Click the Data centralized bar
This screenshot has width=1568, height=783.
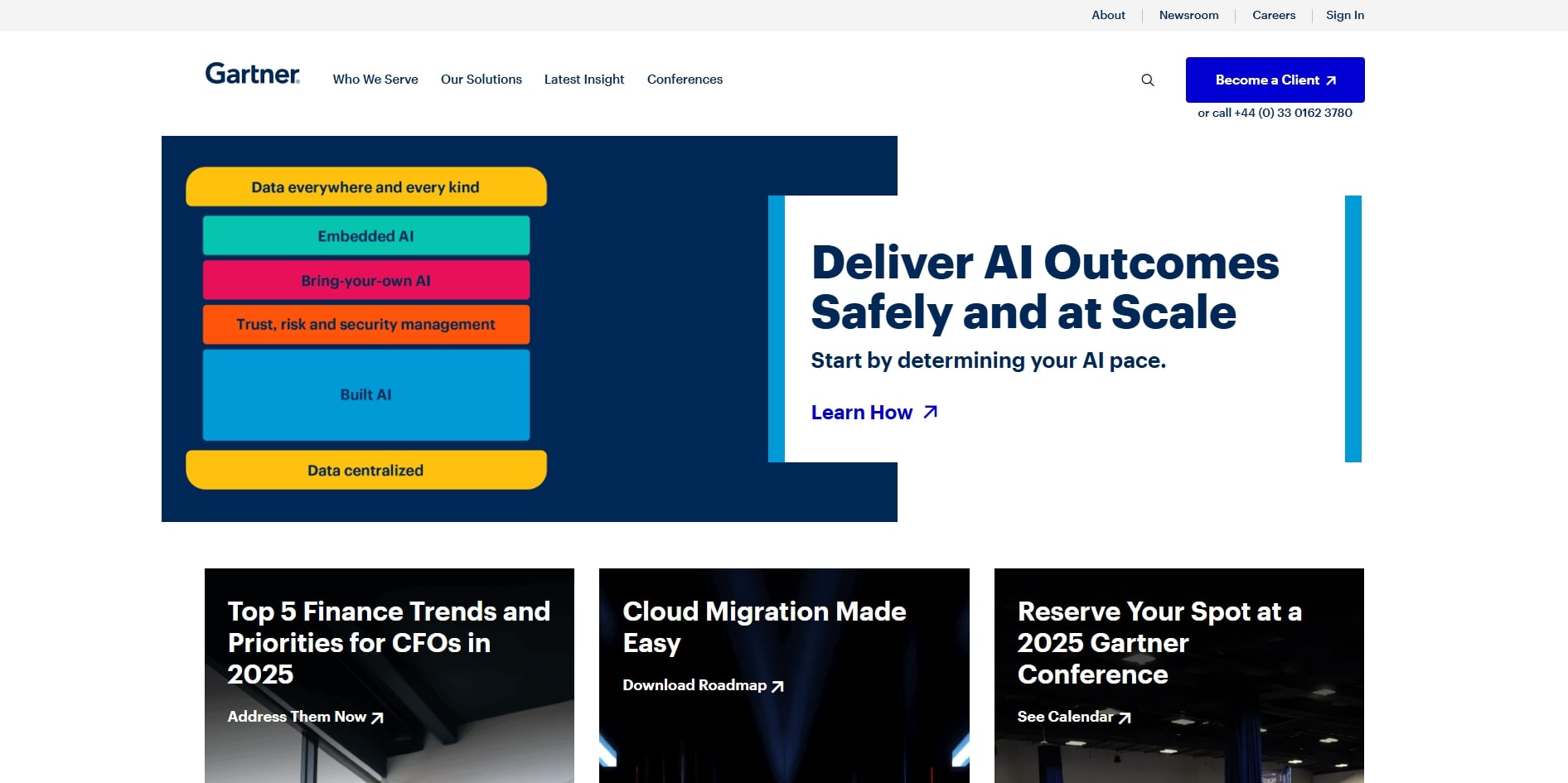366,471
